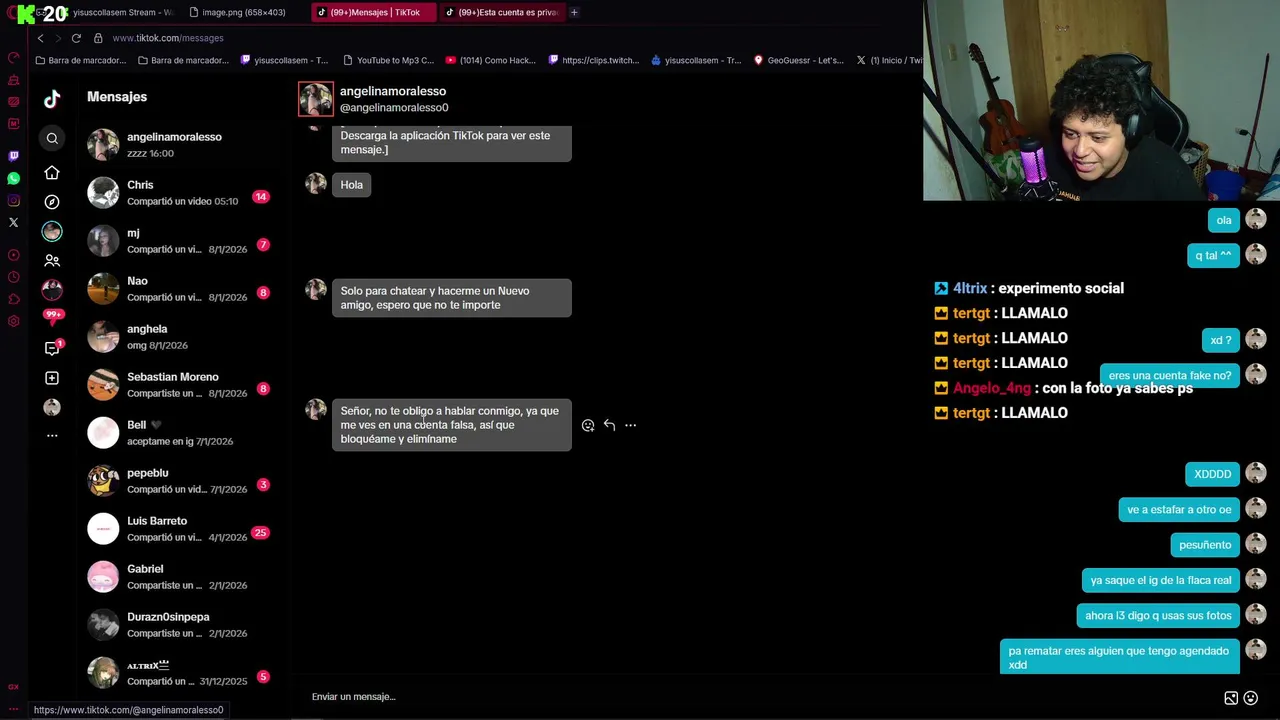Open the TikTok search icon
This screenshot has width=1280, height=720.
coord(52,138)
